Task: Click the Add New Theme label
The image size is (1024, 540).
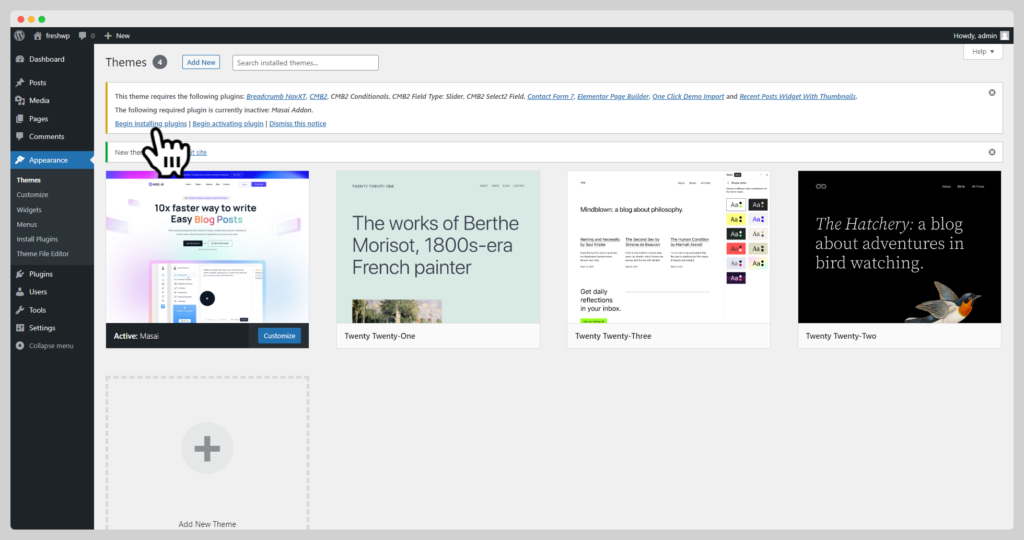Action: pos(207,524)
